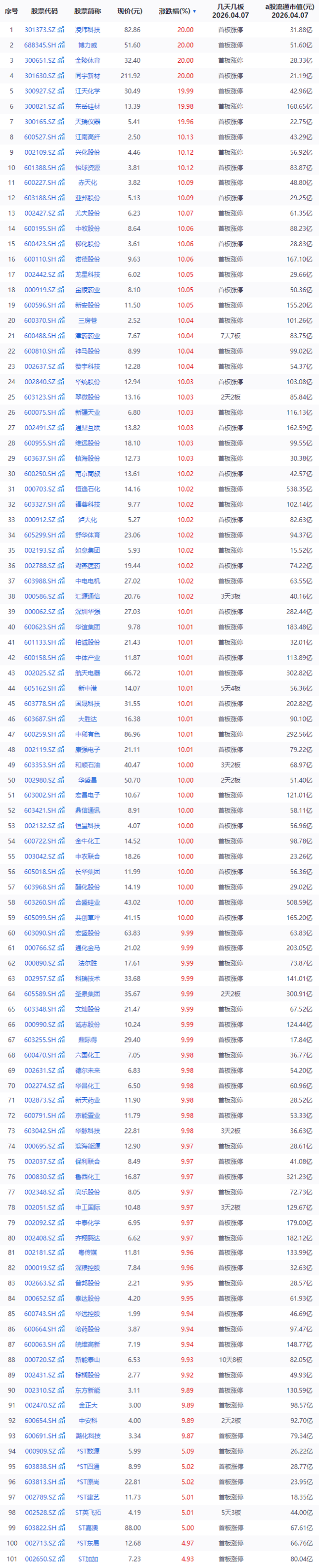319x1568 pixels.
Task: Click chart icon next to 000703.SZ
Action: [61, 489]
